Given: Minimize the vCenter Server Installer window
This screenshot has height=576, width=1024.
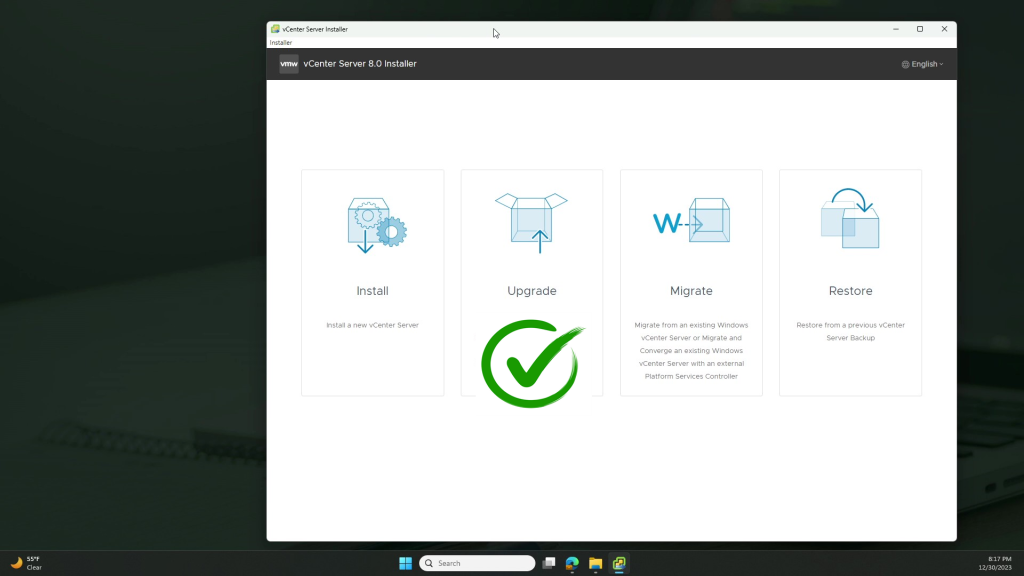Looking at the screenshot, I should pyautogui.click(x=896, y=29).
